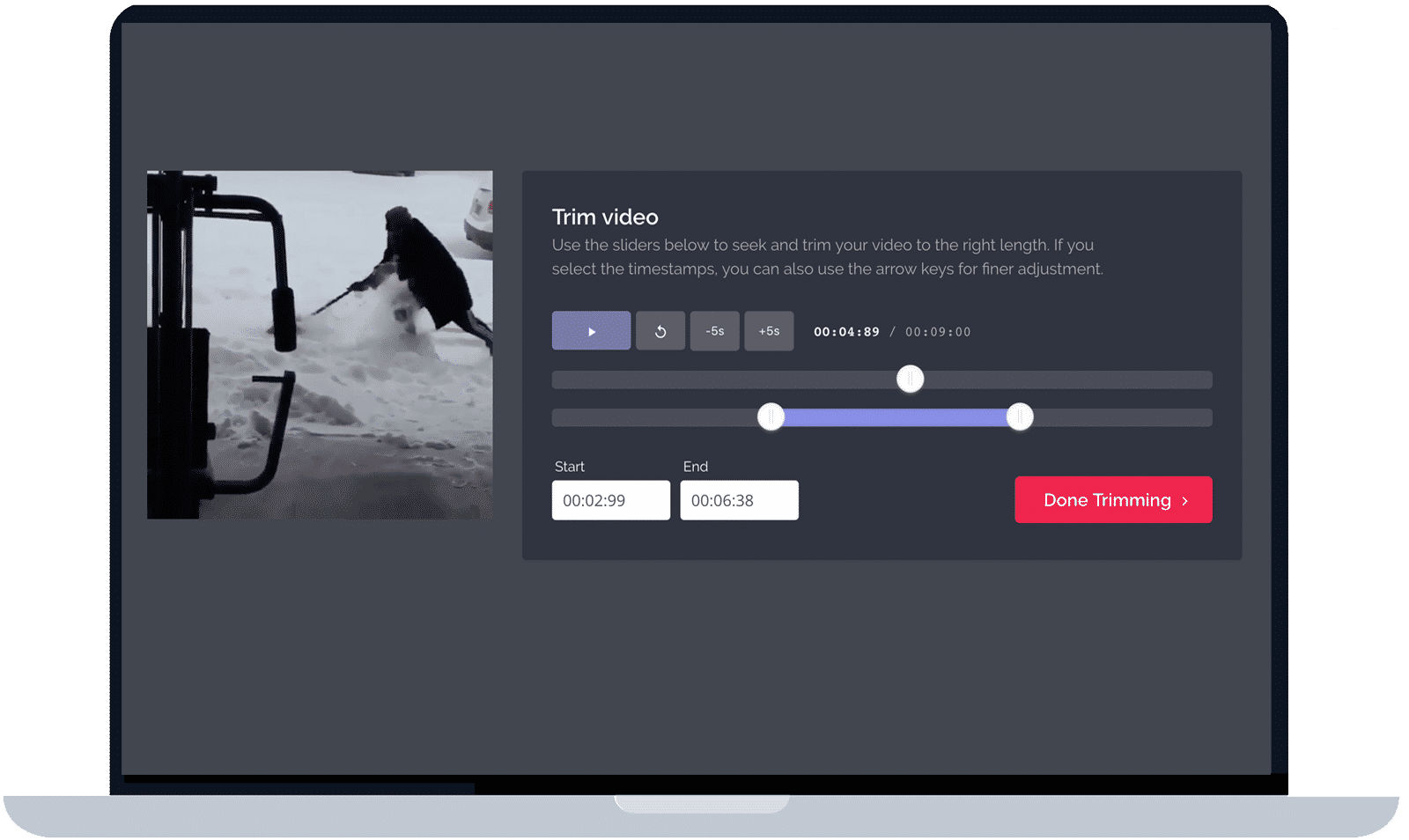Skip ahead five seconds in the video
The height and width of the screenshot is (840, 1409).
[x=768, y=330]
